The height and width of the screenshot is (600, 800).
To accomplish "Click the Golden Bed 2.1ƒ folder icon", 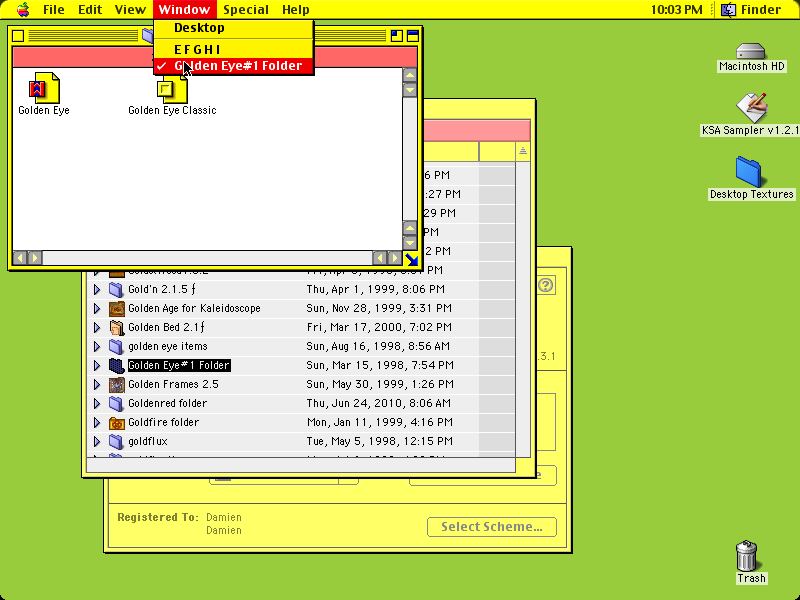I will tap(116, 327).
